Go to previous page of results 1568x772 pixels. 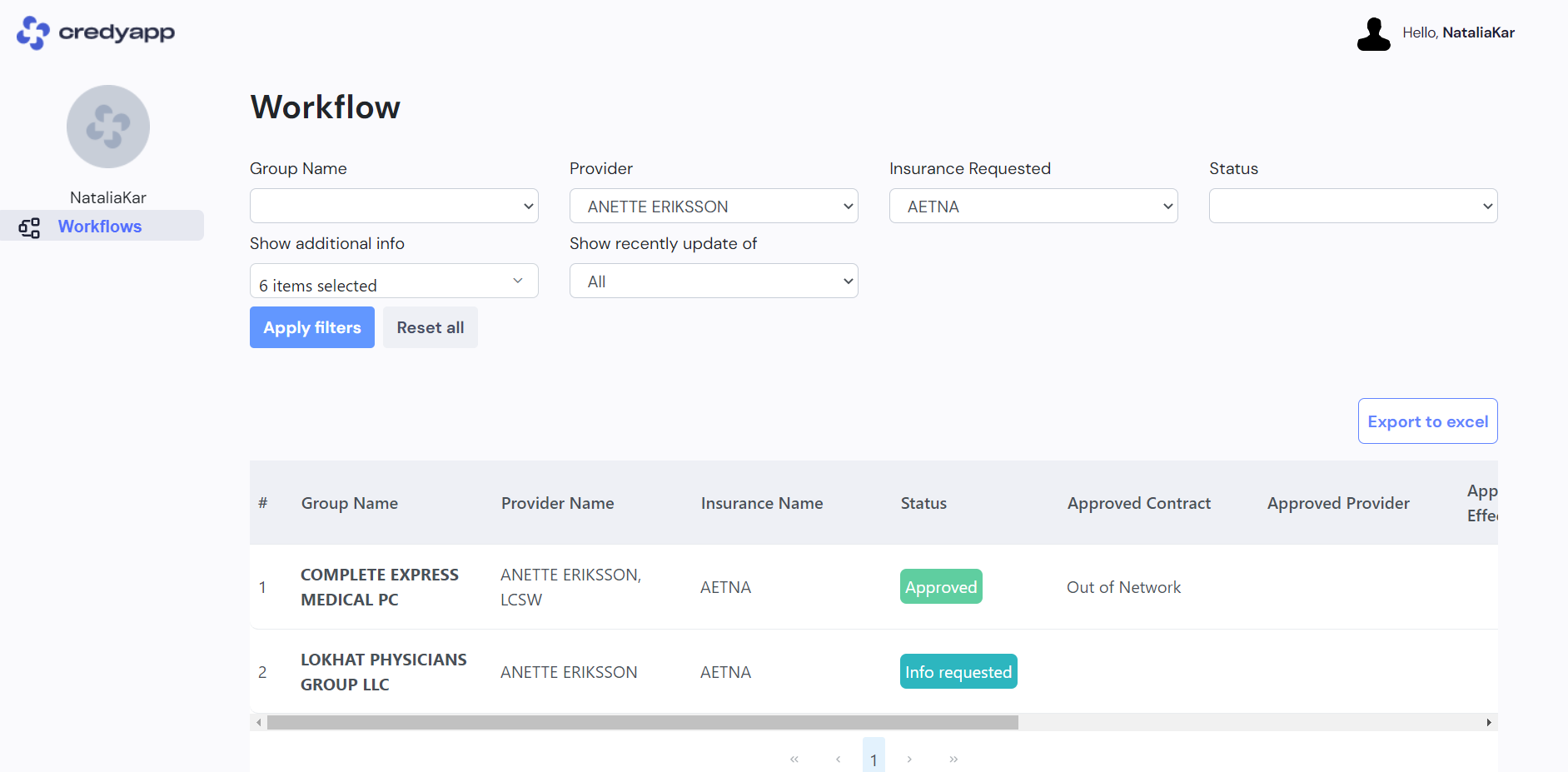(838, 759)
